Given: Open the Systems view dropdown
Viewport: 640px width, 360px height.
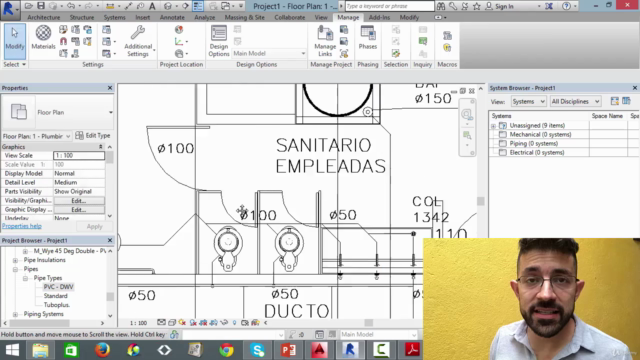Looking at the screenshot, I should click(x=528, y=101).
